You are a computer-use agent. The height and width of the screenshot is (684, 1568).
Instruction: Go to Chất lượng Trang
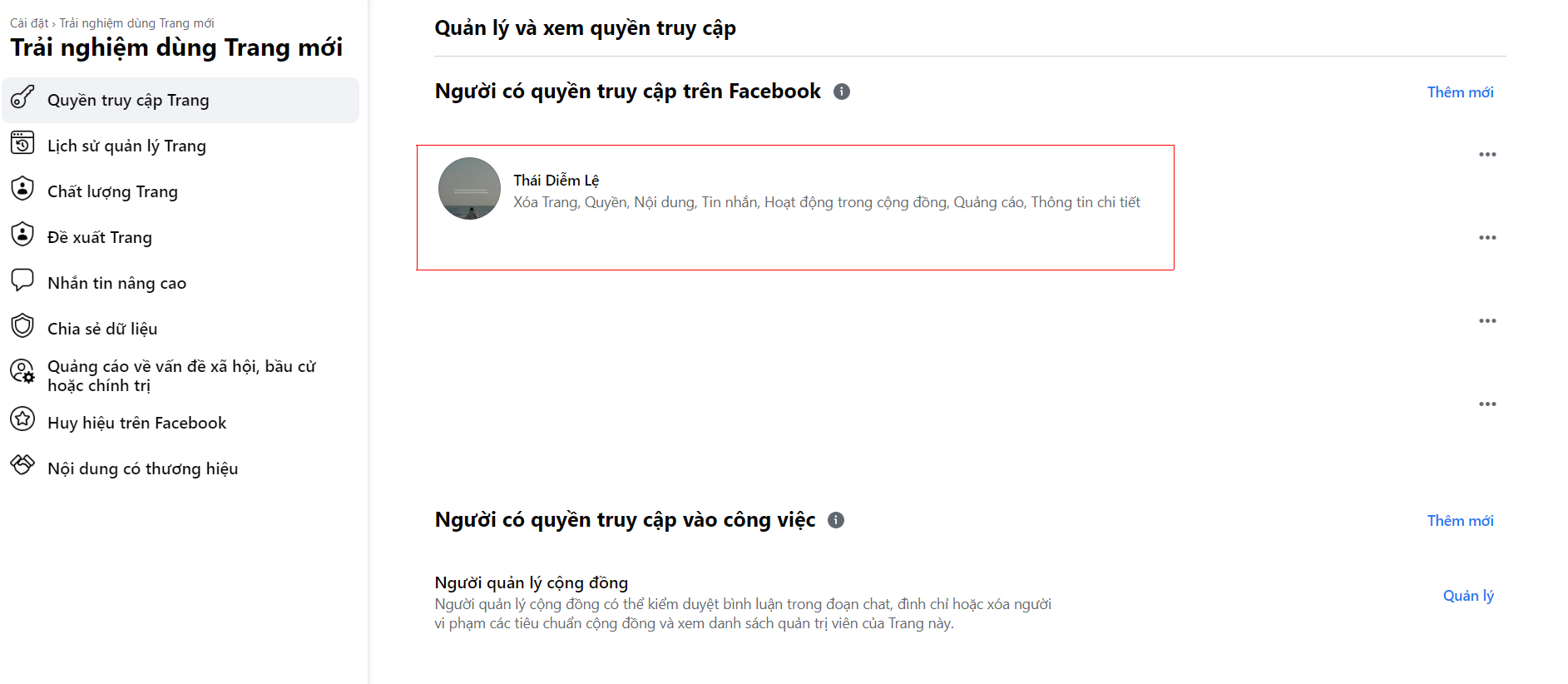(x=181, y=191)
